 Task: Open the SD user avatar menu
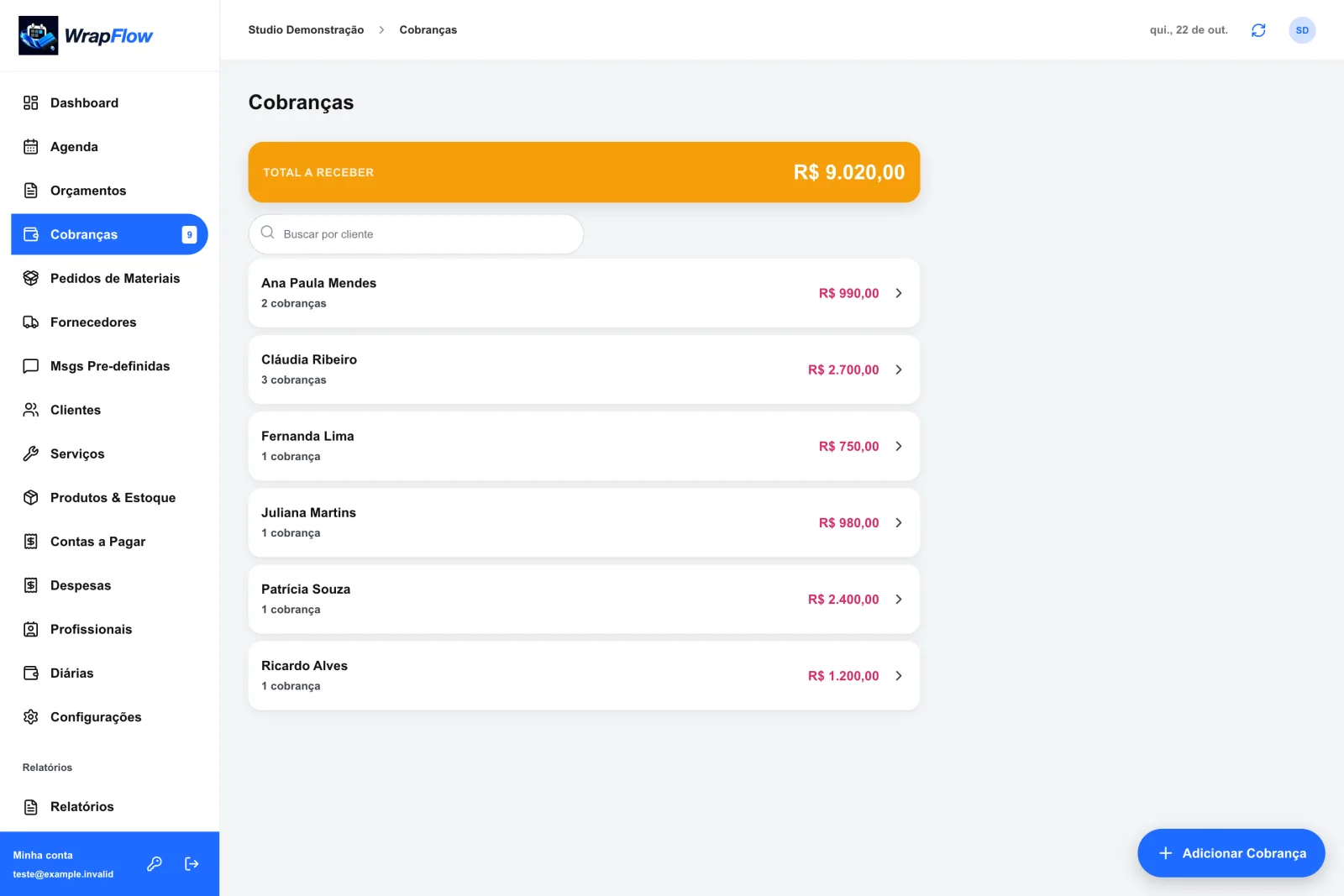[1302, 30]
